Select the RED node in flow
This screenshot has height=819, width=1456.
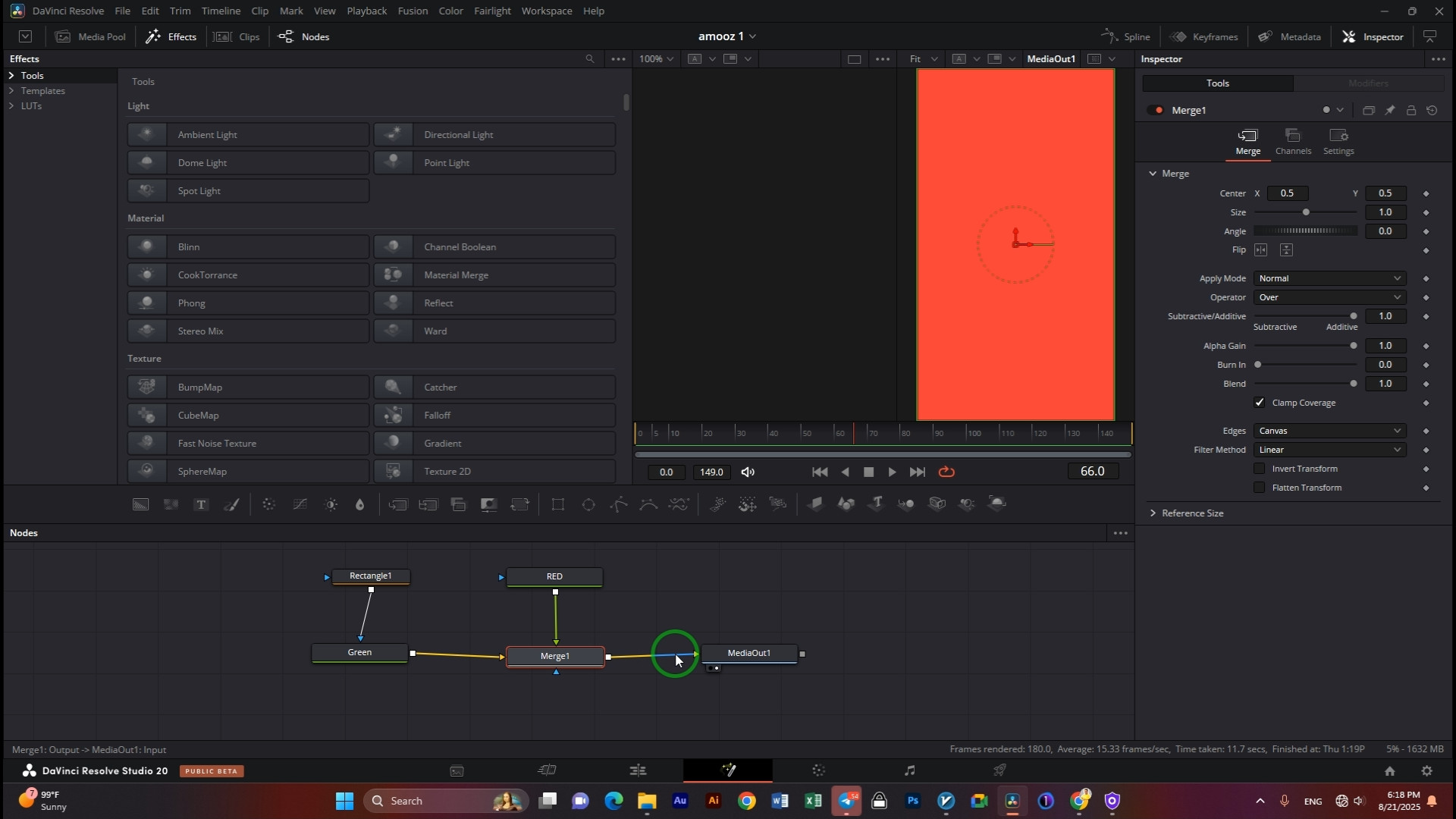tap(554, 576)
